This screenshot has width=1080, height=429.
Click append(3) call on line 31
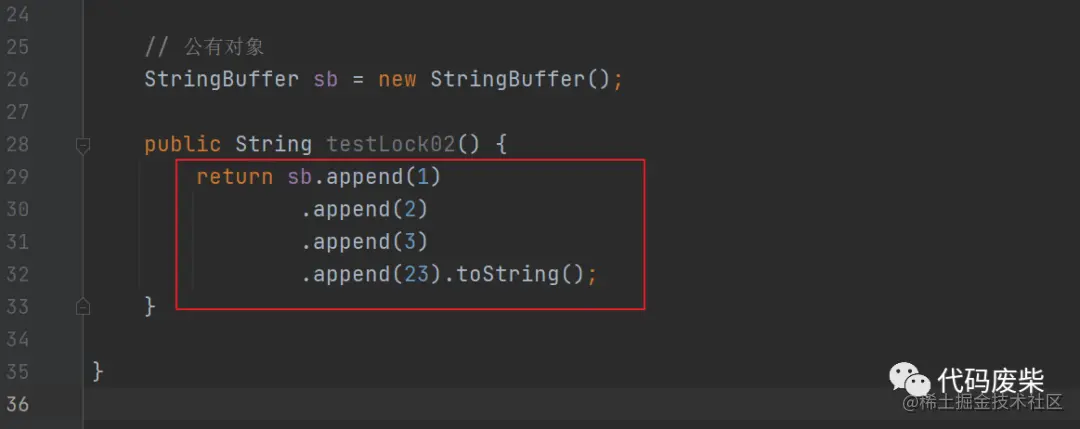[364, 242]
